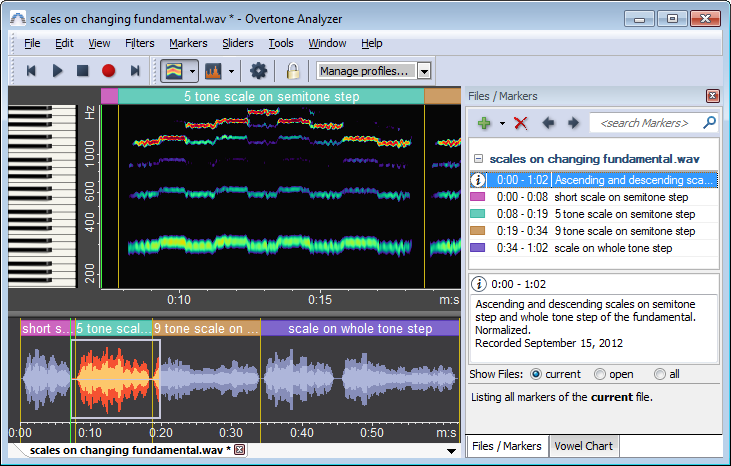731x466 pixels.
Task: Click the search Markers field
Action: (644, 123)
